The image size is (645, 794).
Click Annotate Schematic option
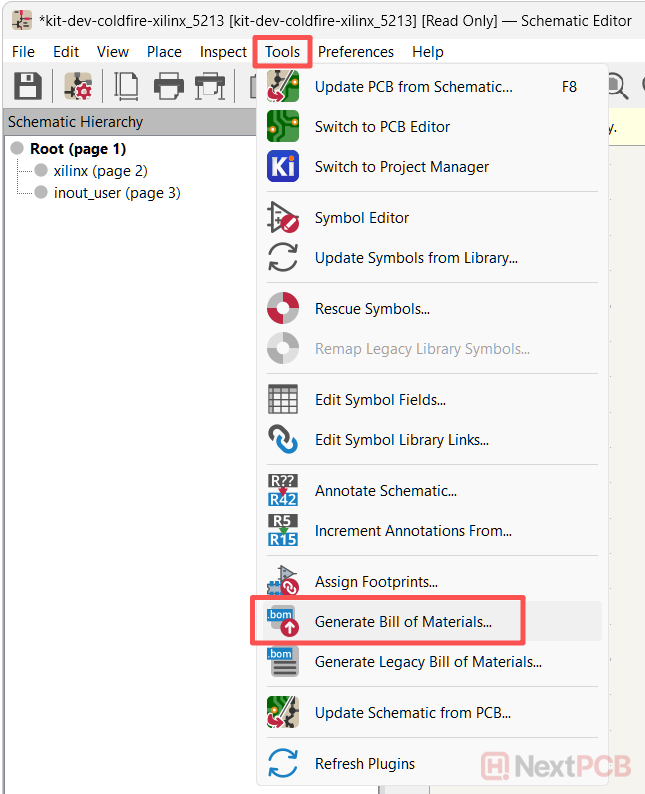pos(385,491)
